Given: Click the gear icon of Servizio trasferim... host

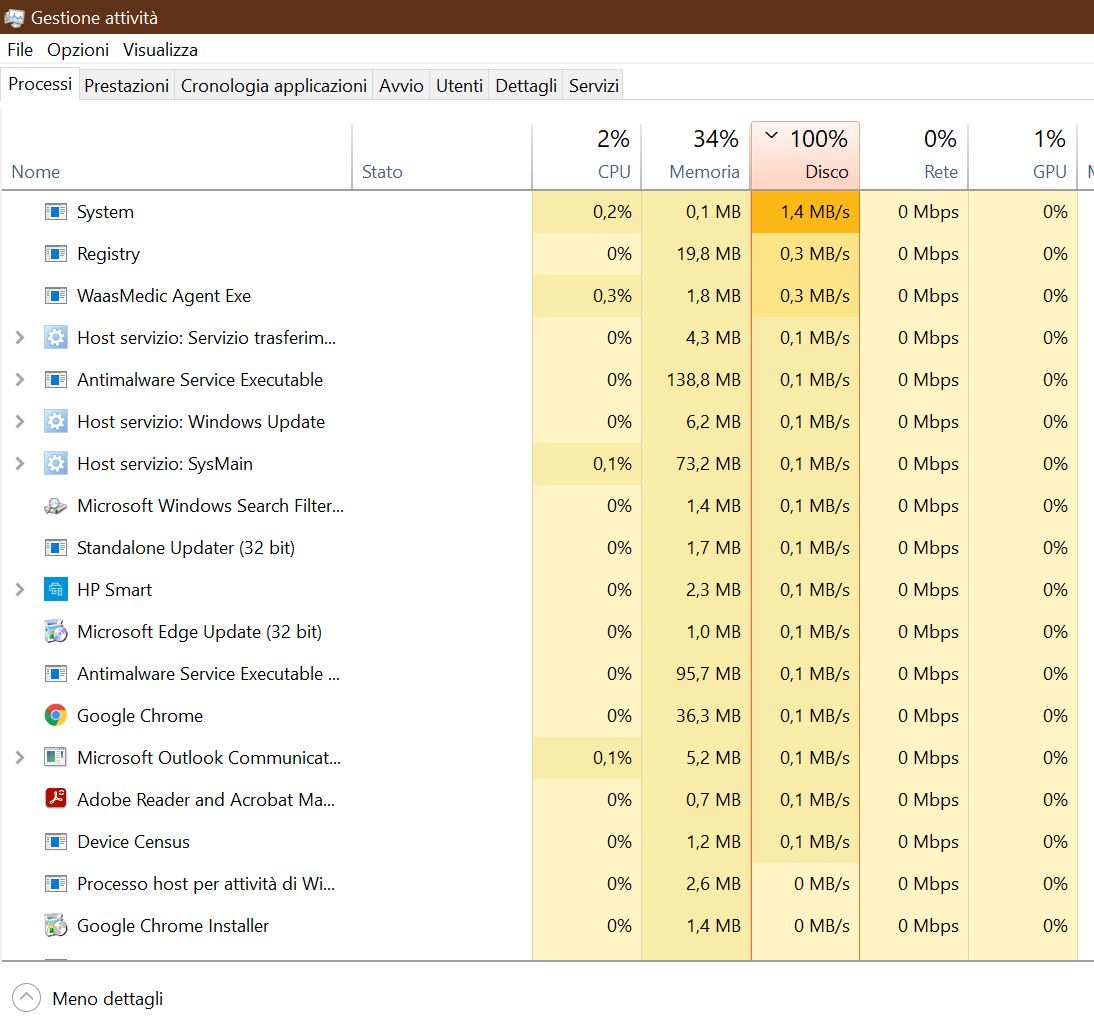Looking at the screenshot, I should 56,338.
